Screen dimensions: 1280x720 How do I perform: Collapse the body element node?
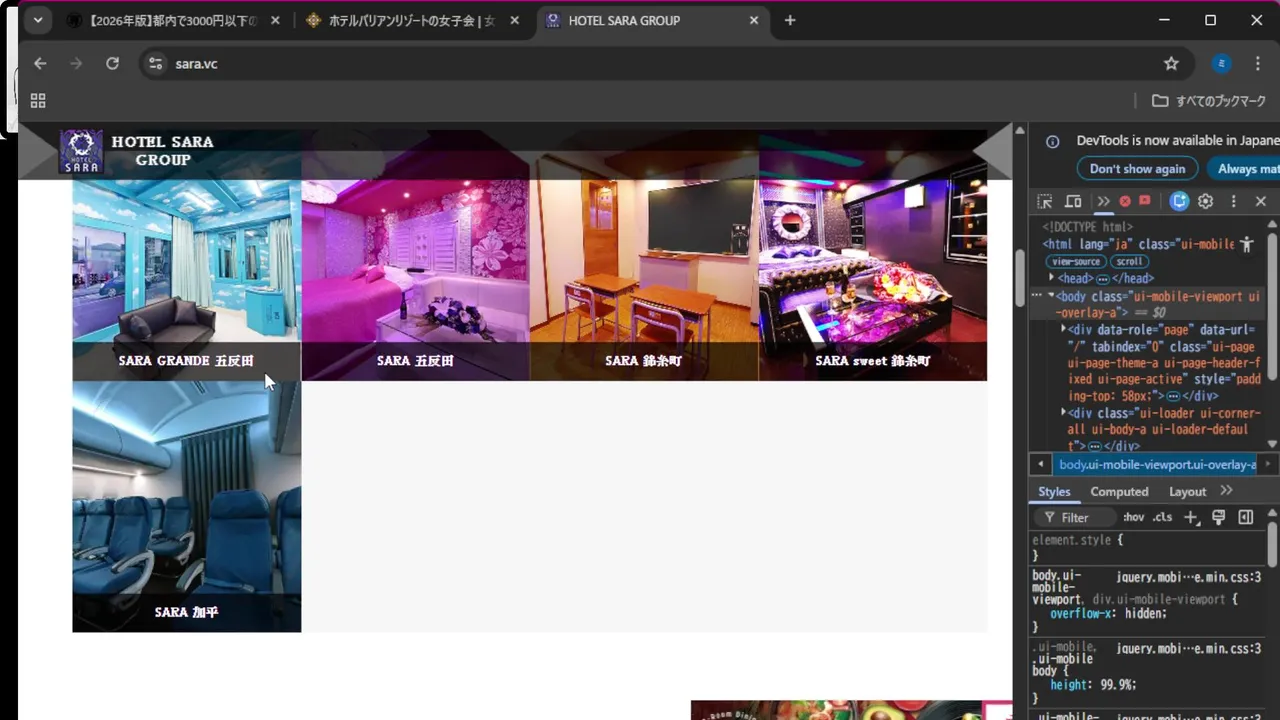tap(1051, 297)
